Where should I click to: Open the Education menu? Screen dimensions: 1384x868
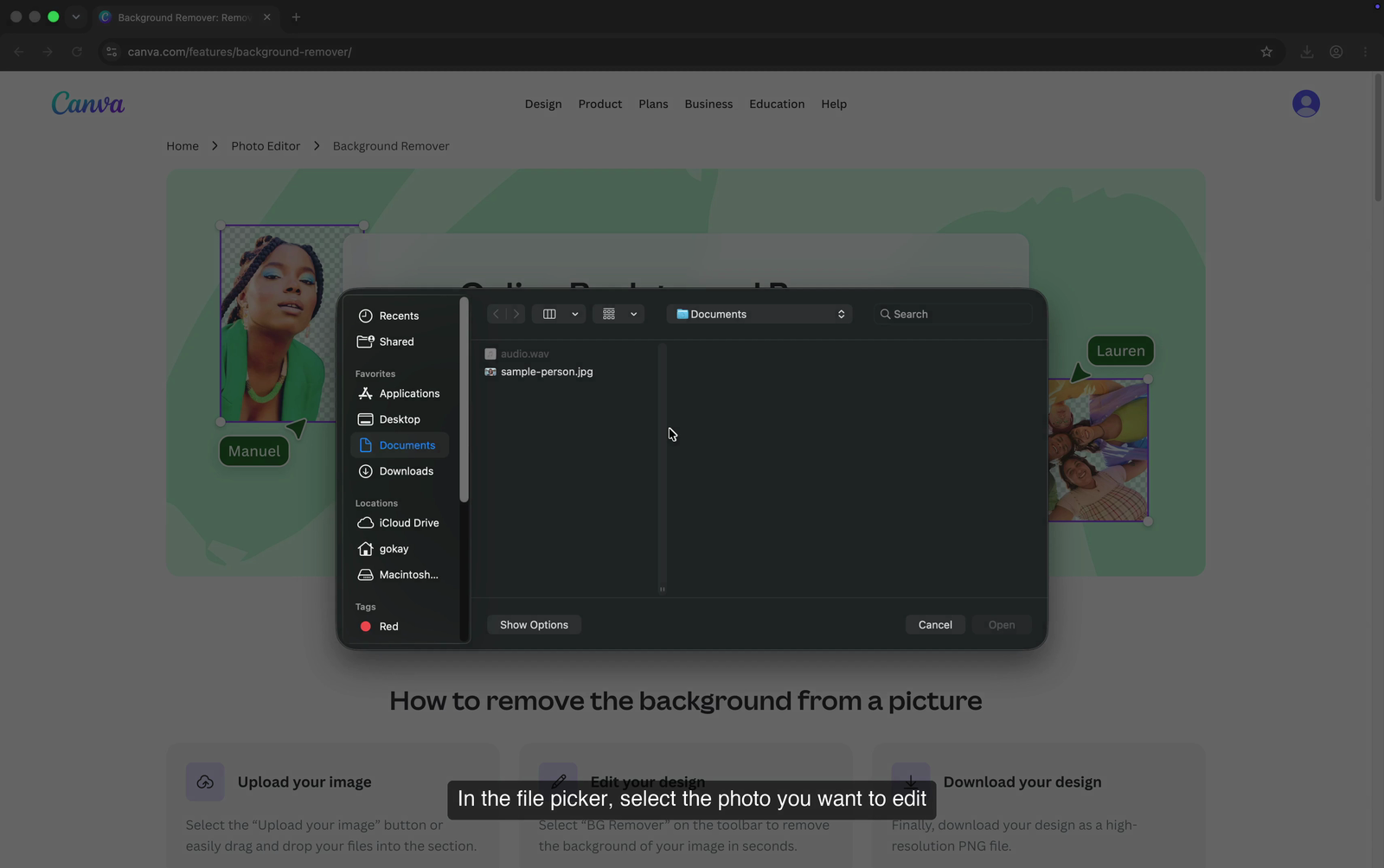click(777, 104)
